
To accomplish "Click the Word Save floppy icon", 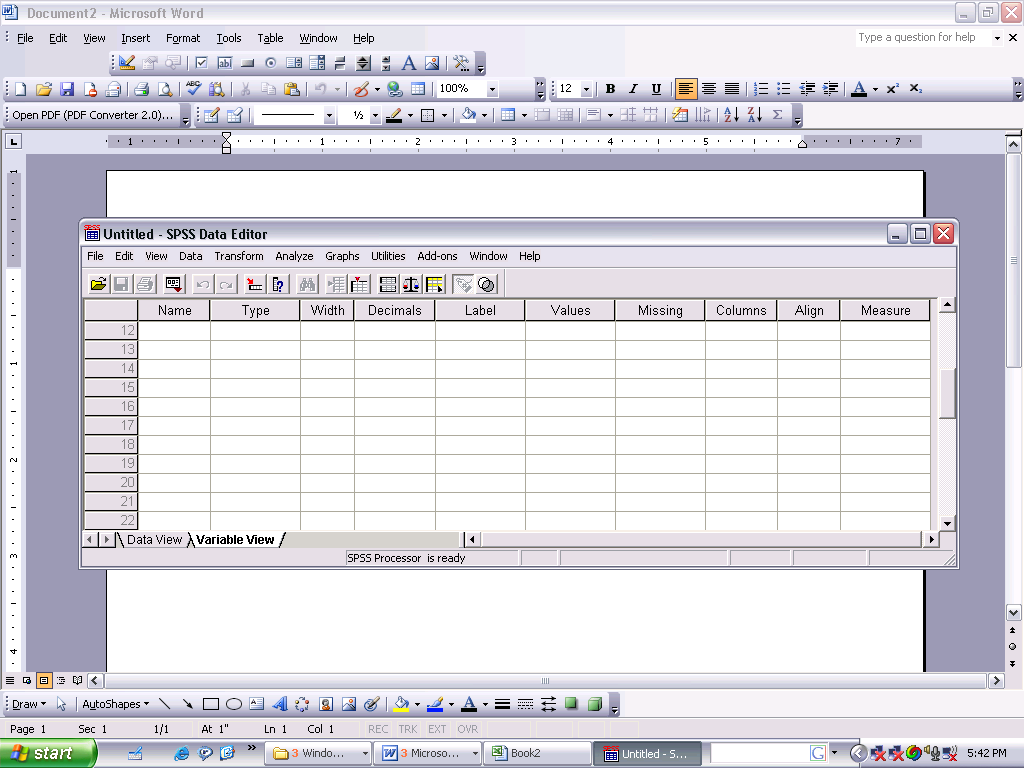I will click(x=67, y=89).
